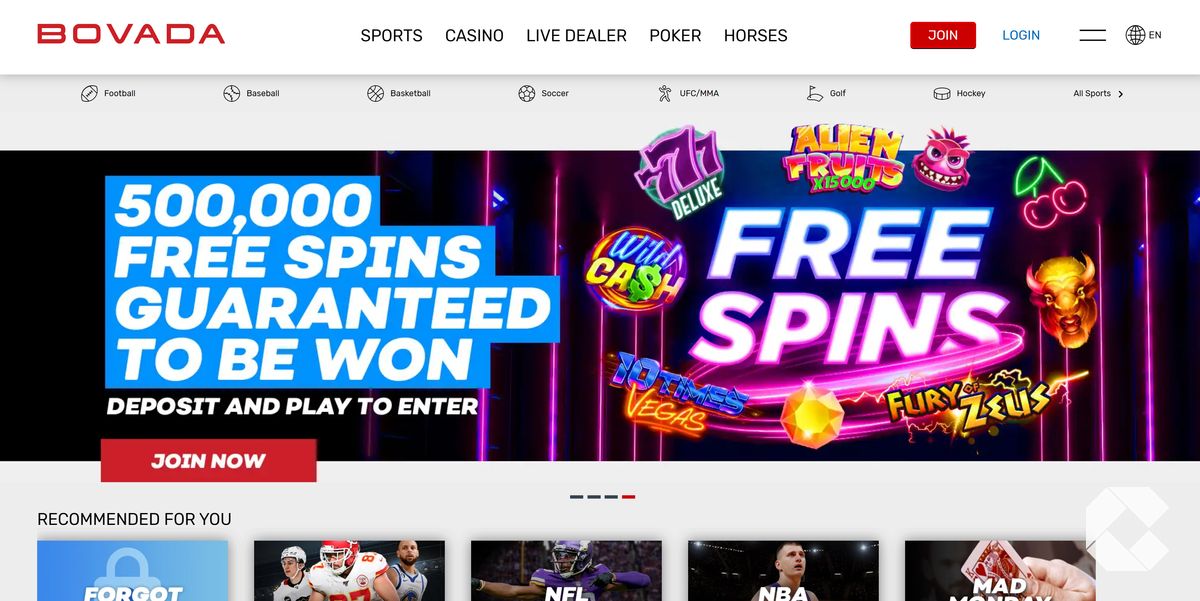Click the red JOIN button

(x=943, y=35)
